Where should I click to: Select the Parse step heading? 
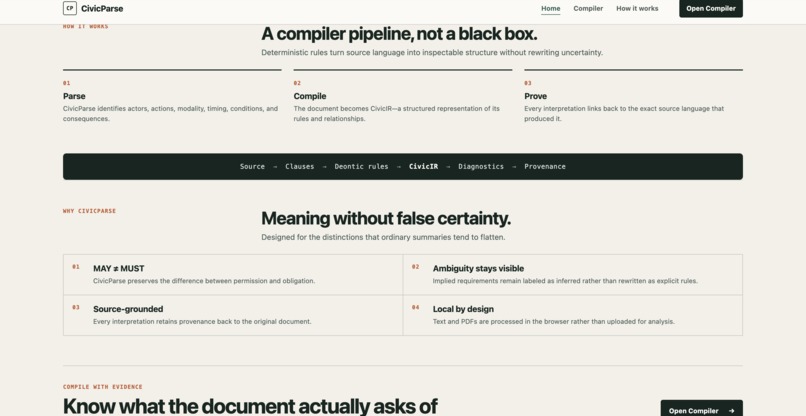(74, 96)
